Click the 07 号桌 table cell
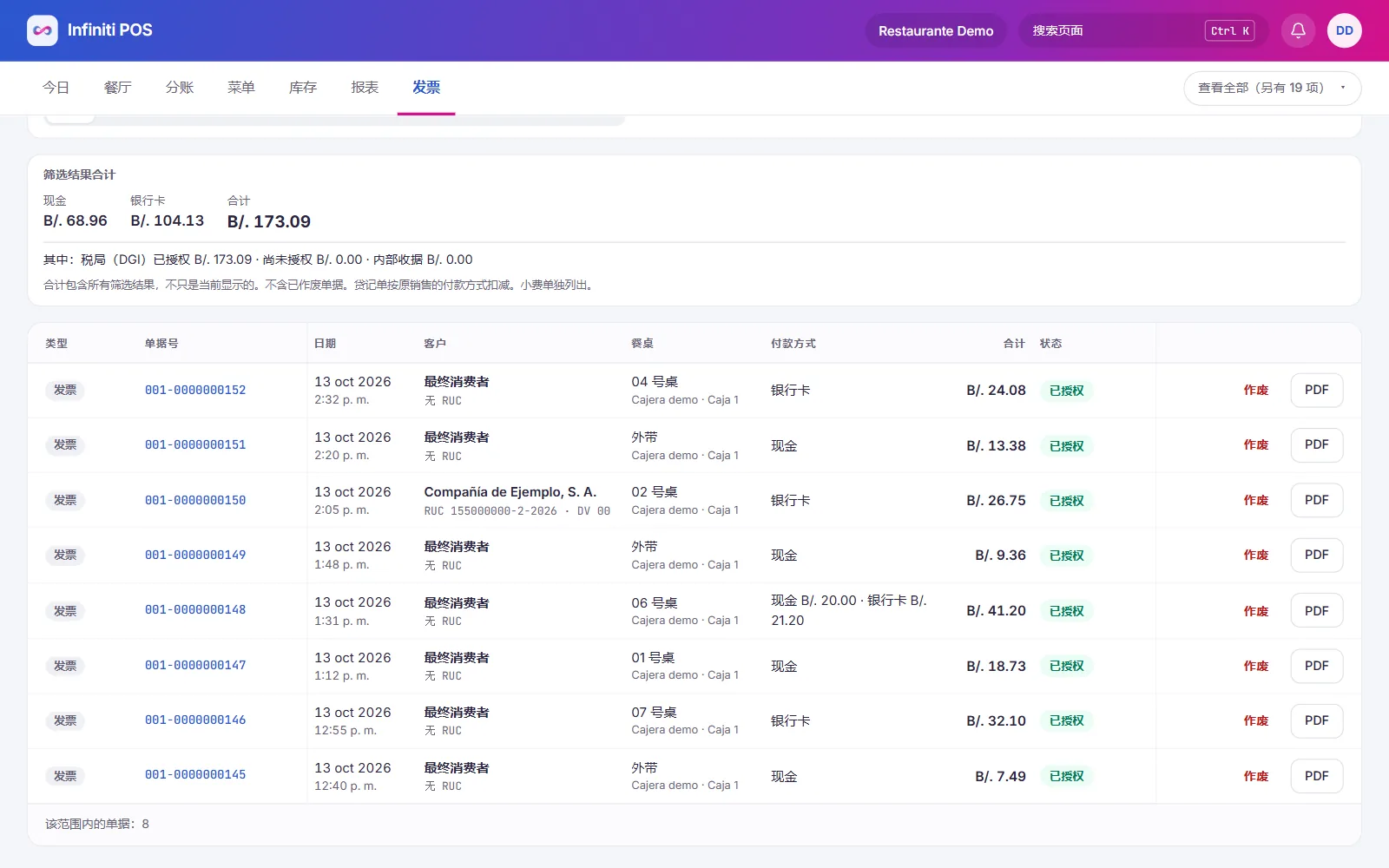The width and height of the screenshot is (1389, 868). pyautogui.click(x=654, y=712)
